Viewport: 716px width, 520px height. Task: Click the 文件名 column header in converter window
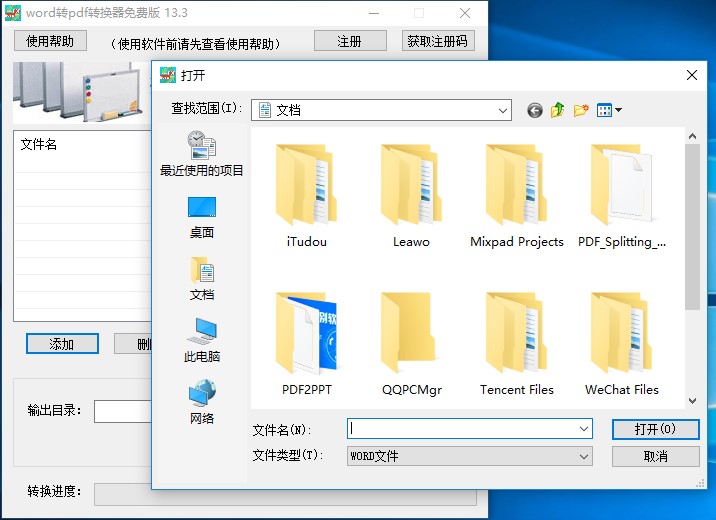point(38,144)
